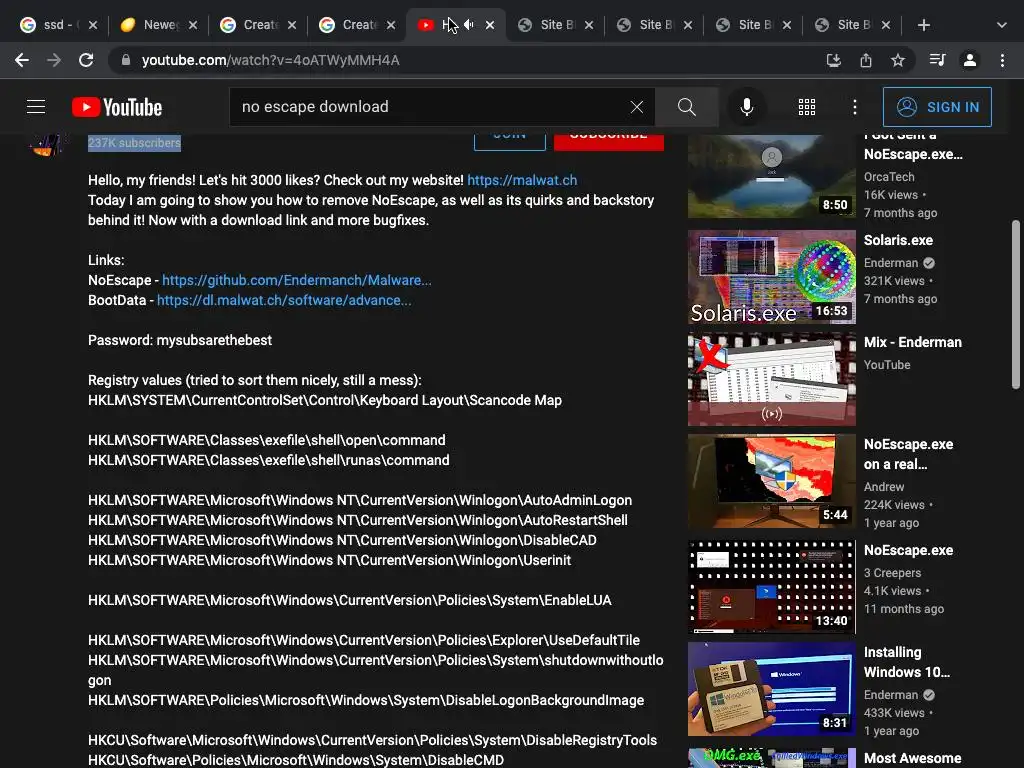Bookmark this page with the star icon
The height and width of the screenshot is (768, 1024).
click(x=898, y=60)
